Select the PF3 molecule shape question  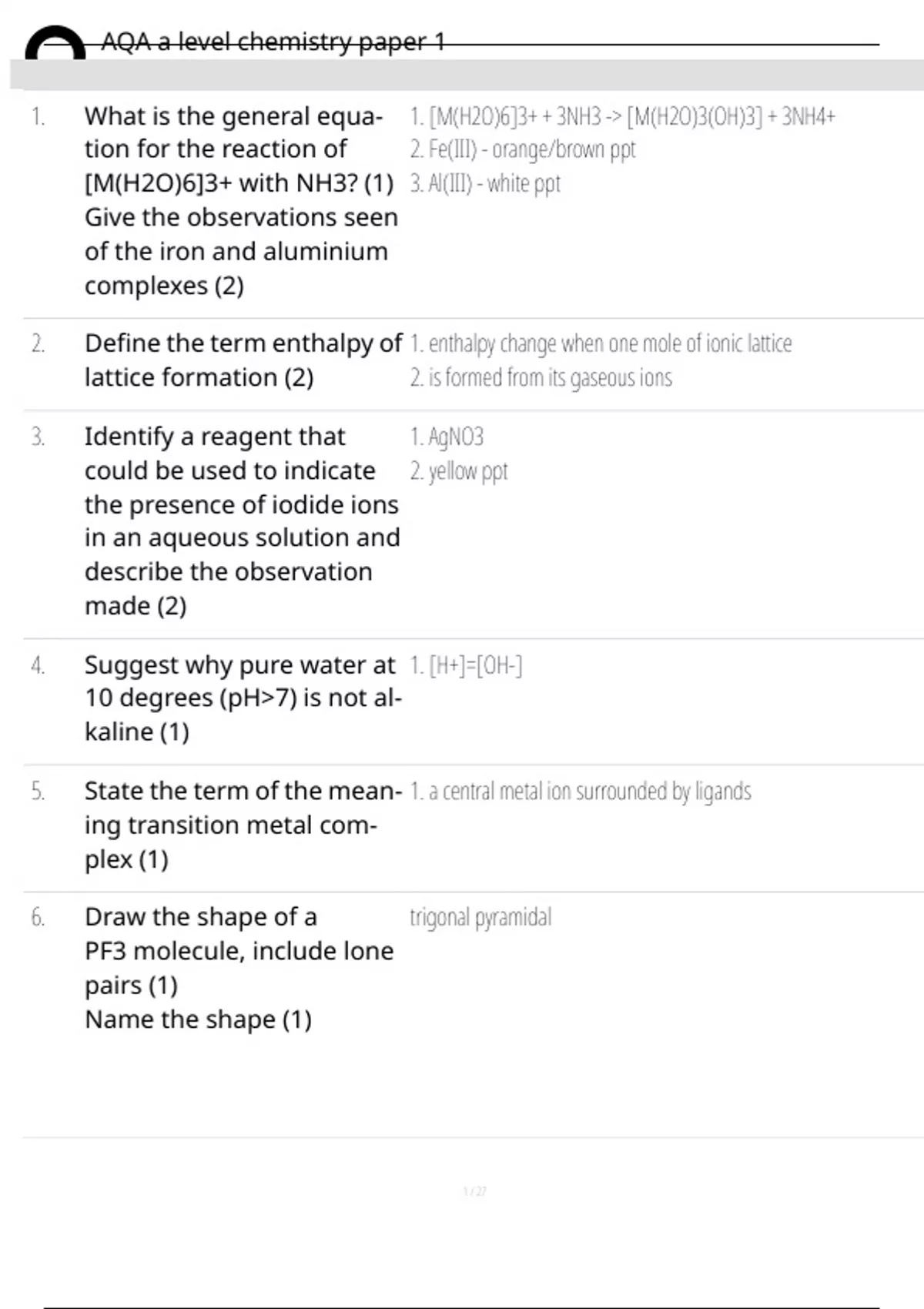click(x=239, y=967)
